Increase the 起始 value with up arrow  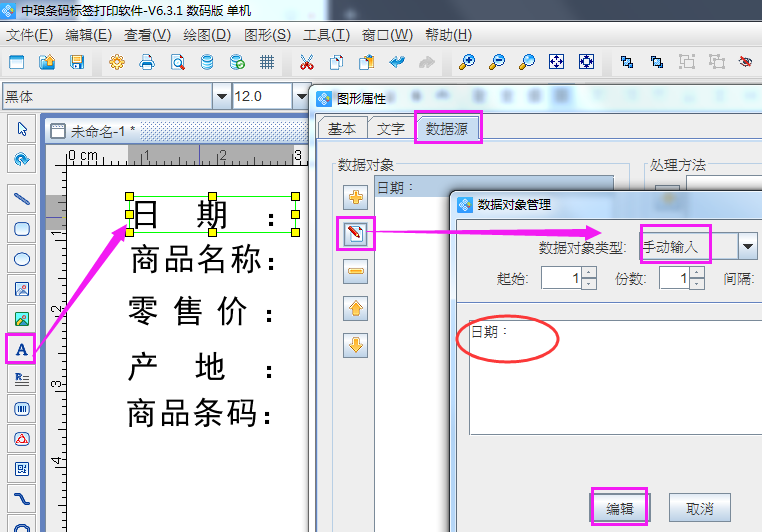(x=589, y=273)
